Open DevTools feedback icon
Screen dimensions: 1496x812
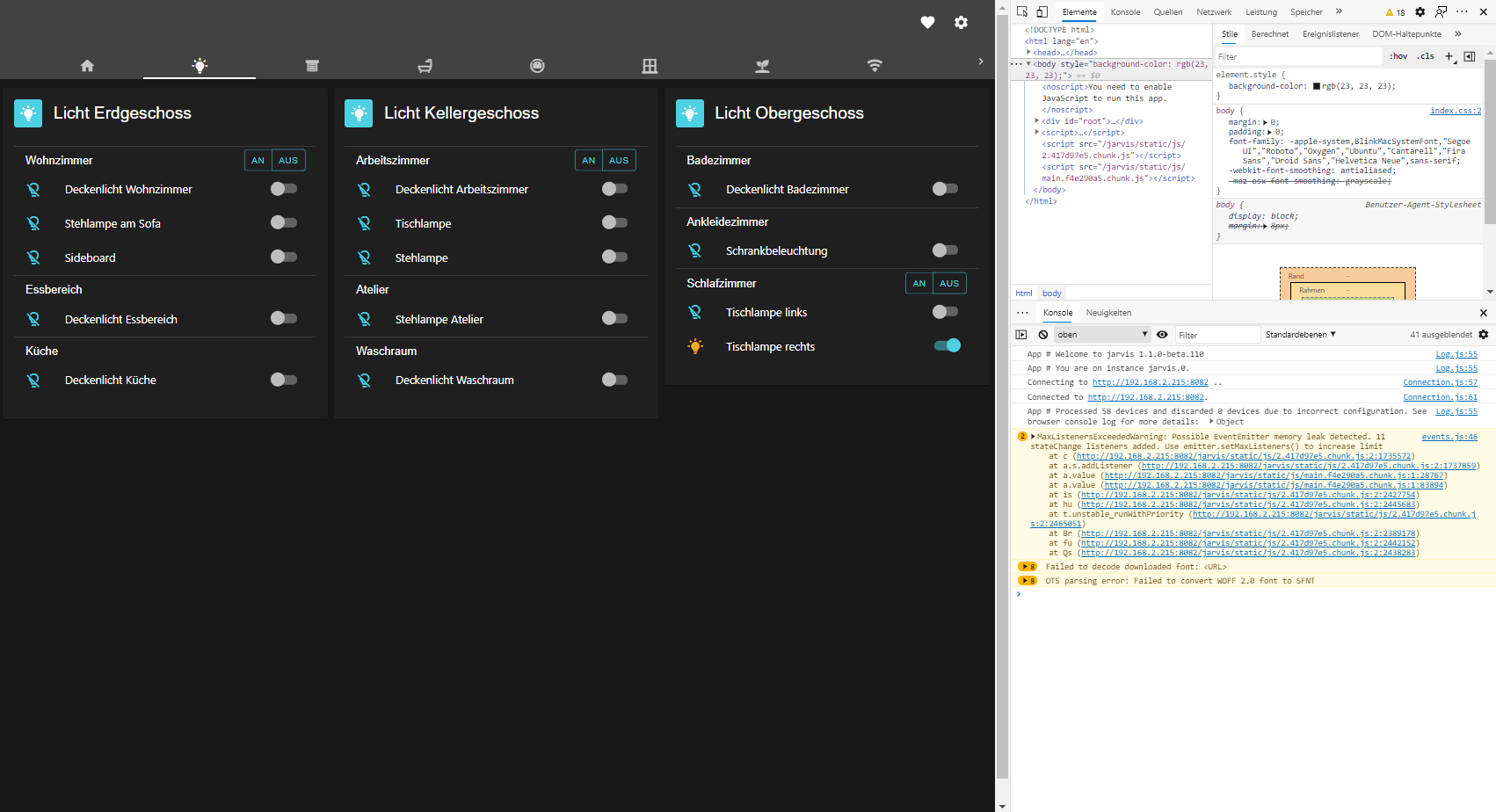(x=1442, y=11)
